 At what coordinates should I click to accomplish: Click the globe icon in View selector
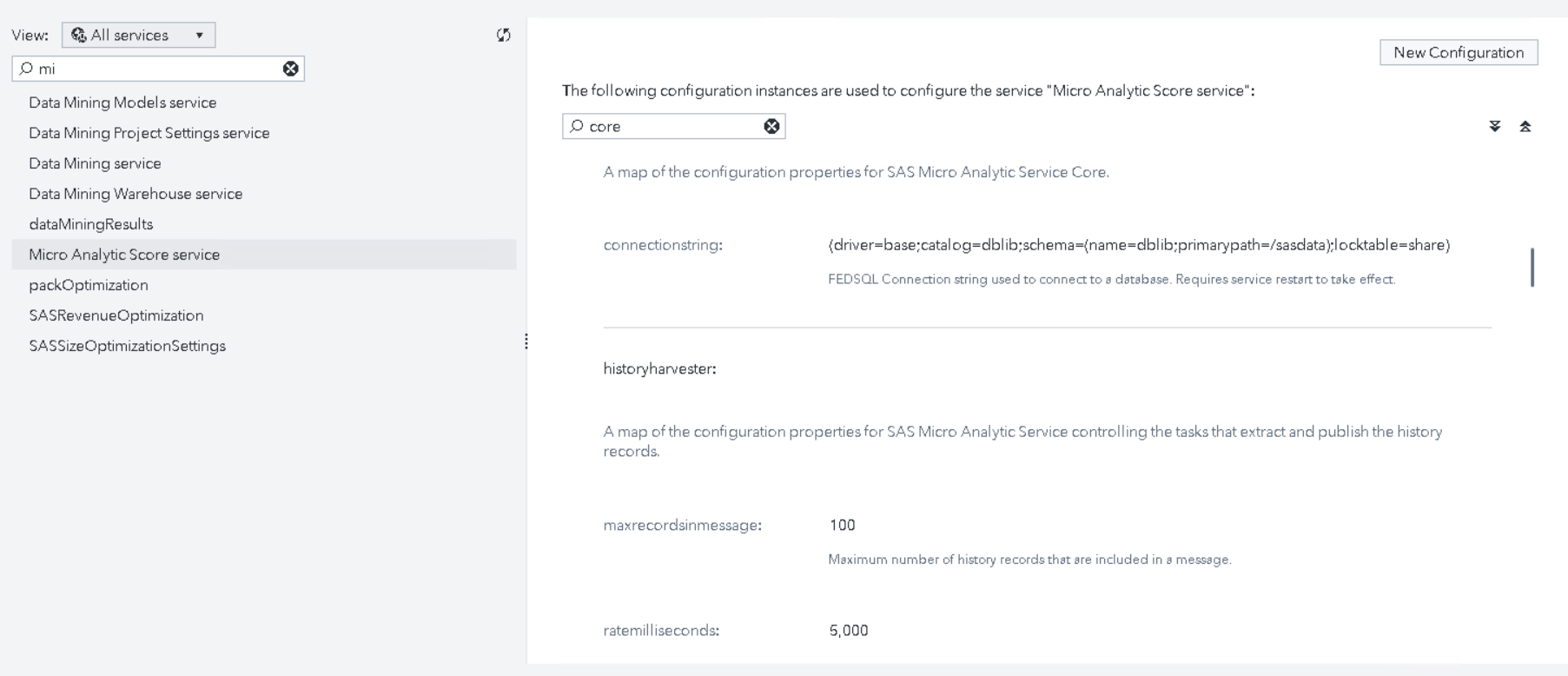78,35
